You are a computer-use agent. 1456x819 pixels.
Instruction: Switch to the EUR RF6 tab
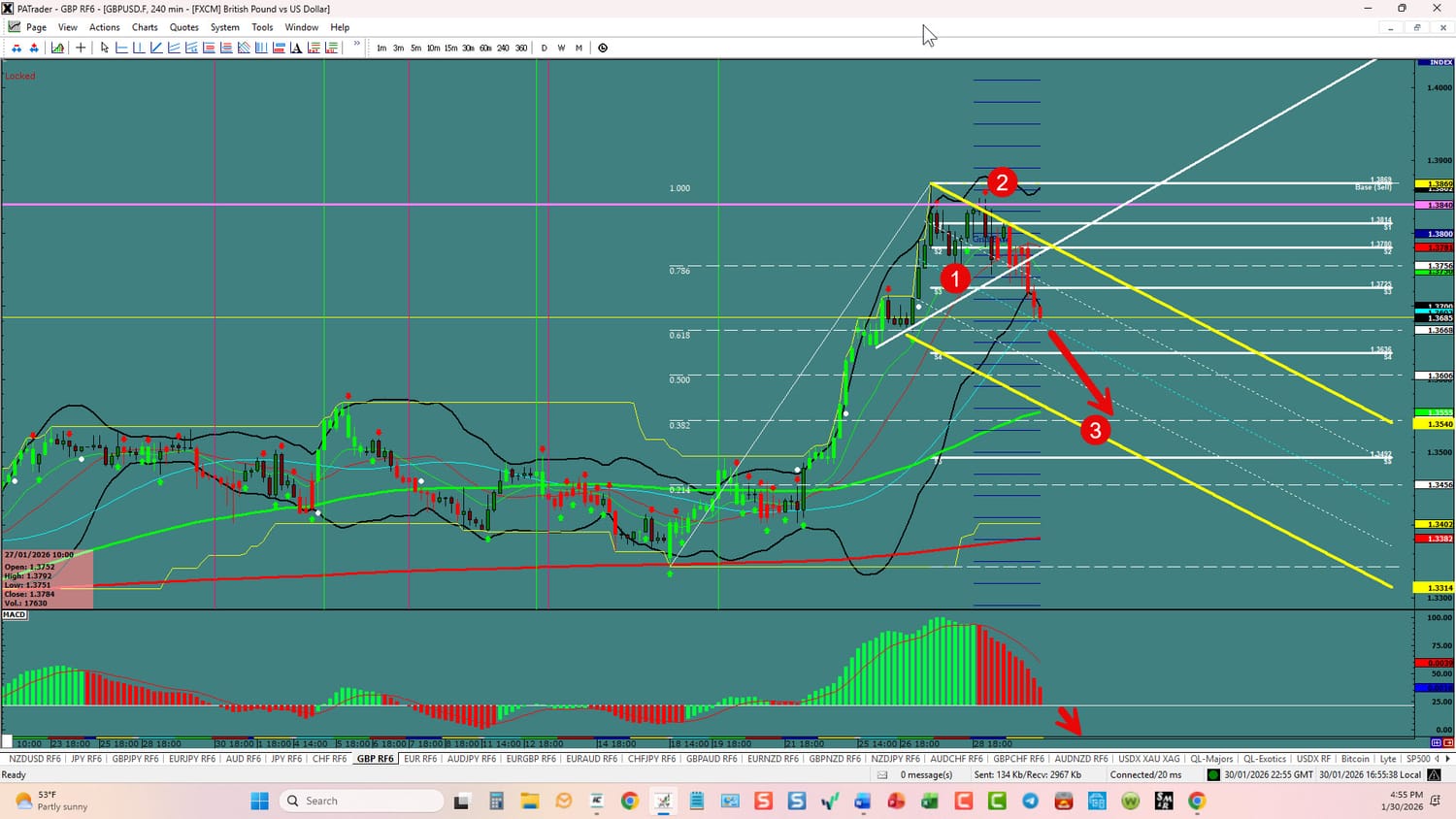[x=420, y=759]
